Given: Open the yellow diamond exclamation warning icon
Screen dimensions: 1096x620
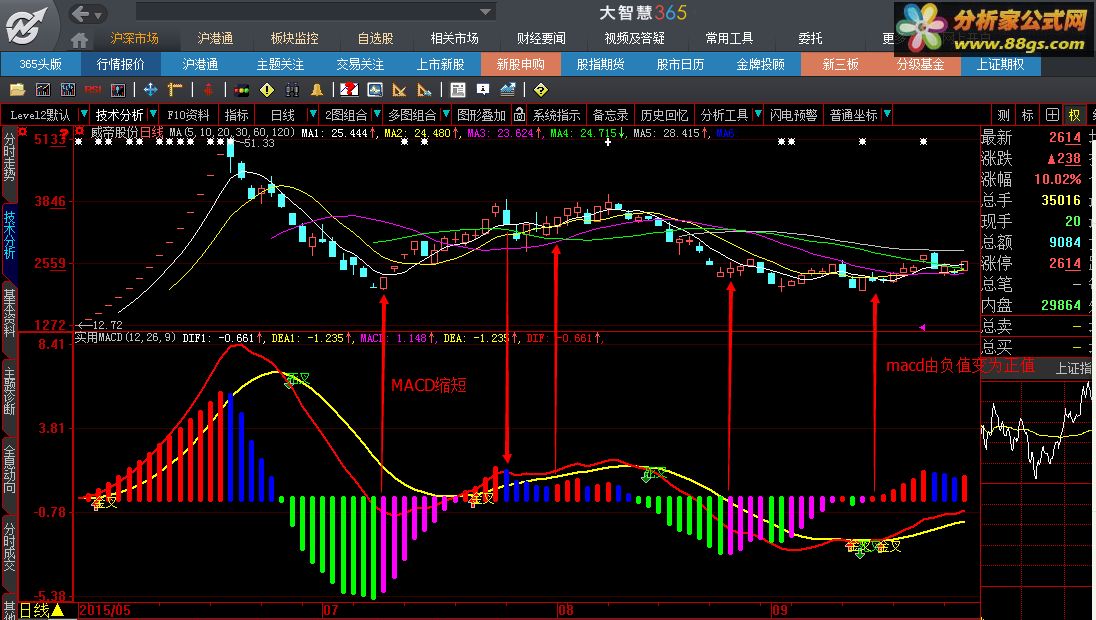Looking at the screenshot, I should click(267, 89).
